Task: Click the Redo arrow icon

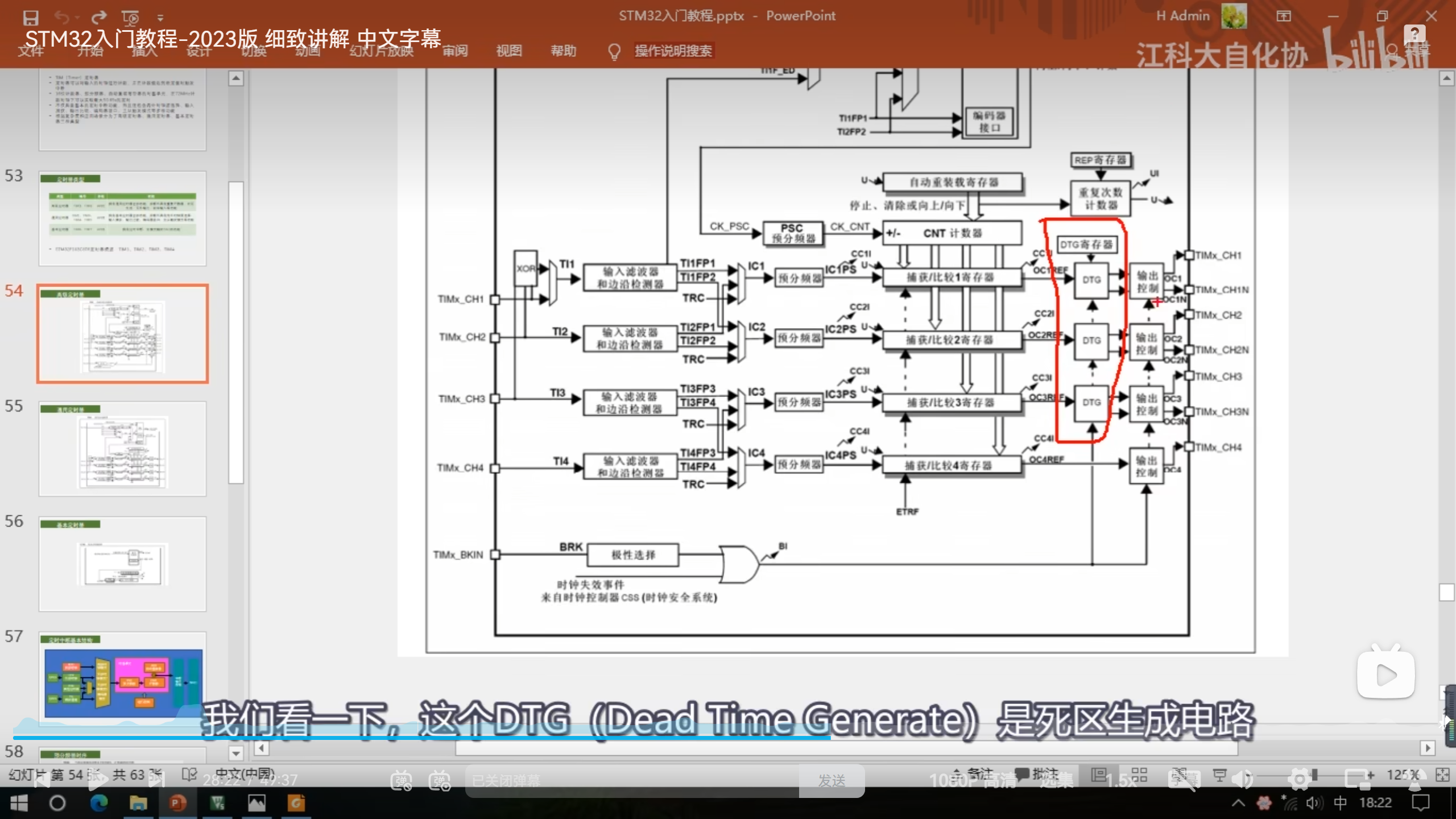Action: coord(99,18)
